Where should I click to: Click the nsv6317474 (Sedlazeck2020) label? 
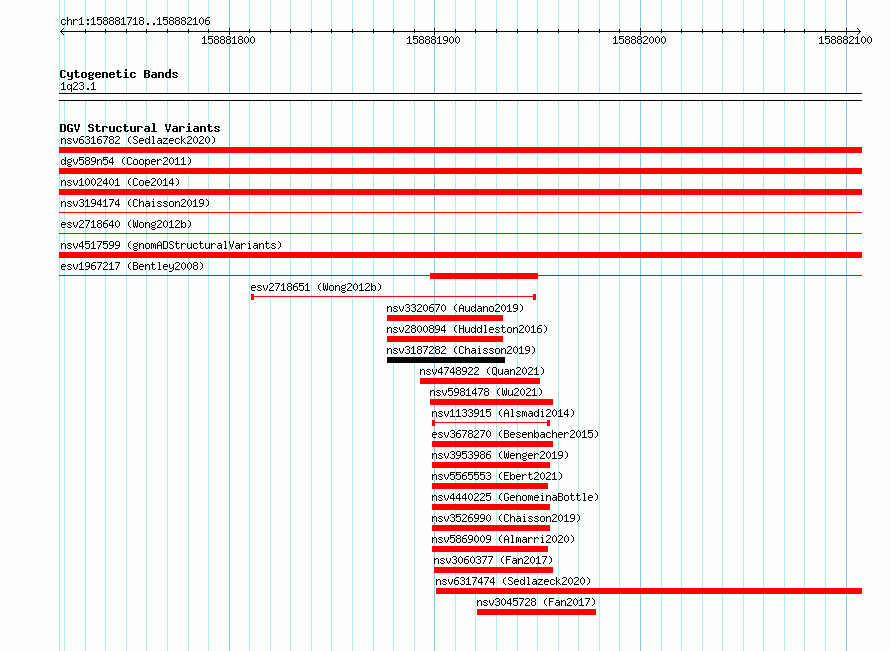point(513,581)
